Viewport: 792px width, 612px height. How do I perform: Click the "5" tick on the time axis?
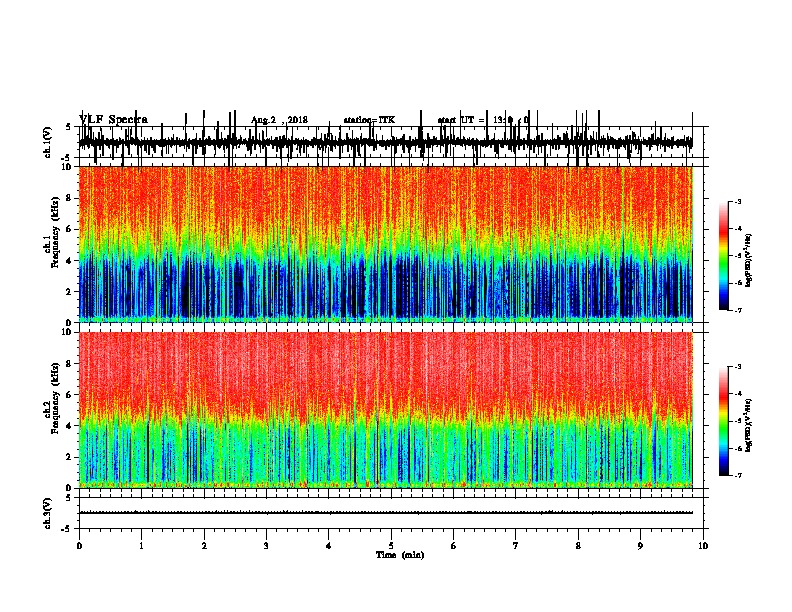pyautogui.click(x=391, y=546)
